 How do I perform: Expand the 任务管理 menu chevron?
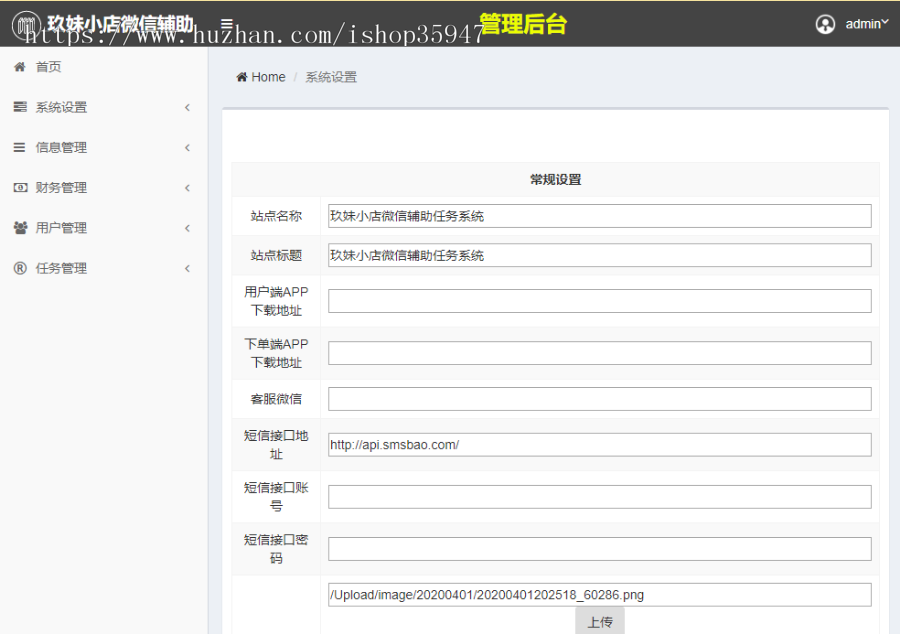tap(187, 268)
